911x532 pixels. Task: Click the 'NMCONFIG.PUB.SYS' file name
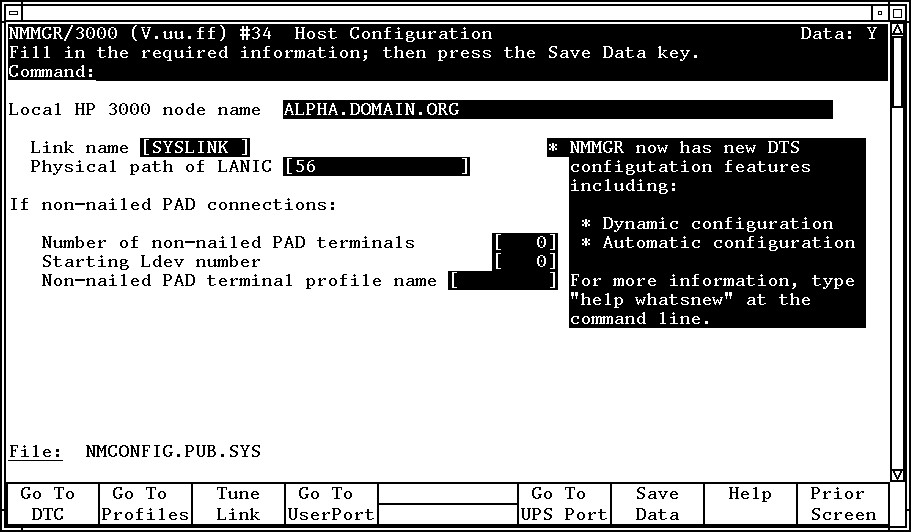point(173,451)
